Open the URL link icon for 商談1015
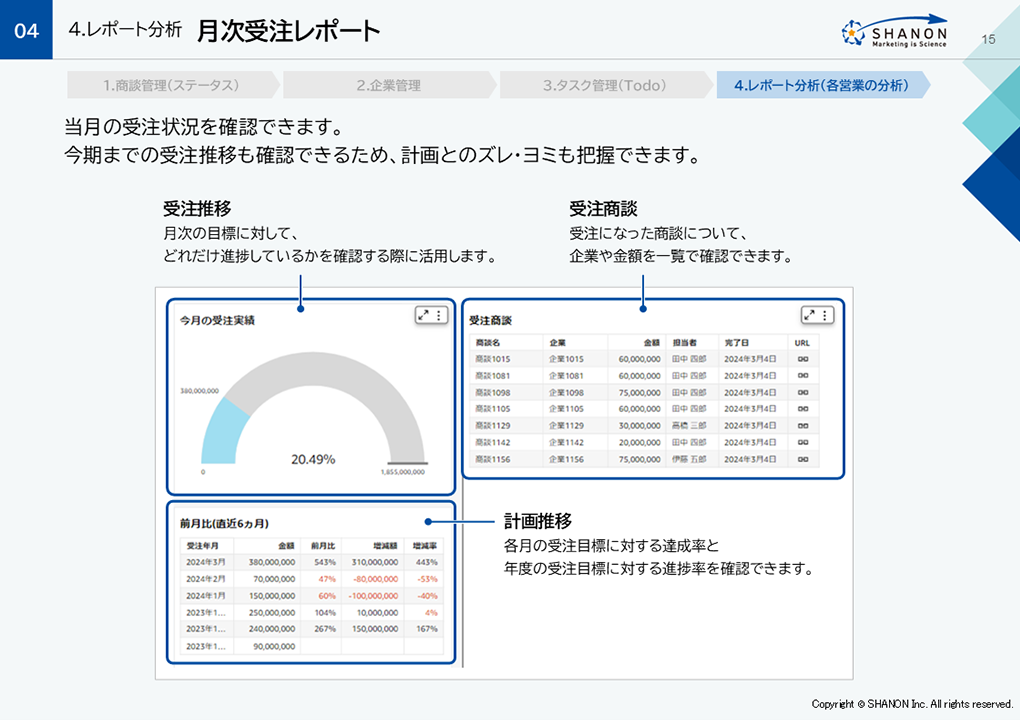The height and width of the screenshot is (720, 1020). click(x=803, y=359)
